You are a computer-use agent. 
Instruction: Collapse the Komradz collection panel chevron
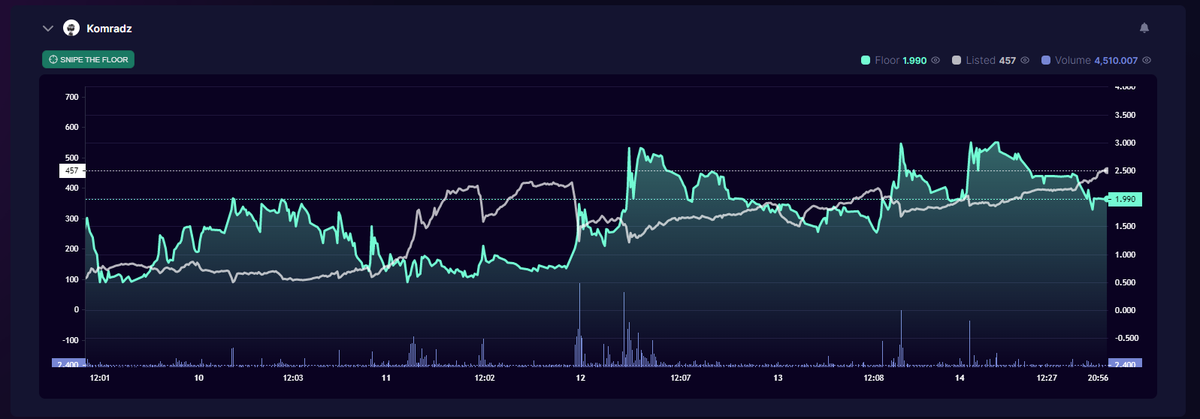(x=47, y=28)
